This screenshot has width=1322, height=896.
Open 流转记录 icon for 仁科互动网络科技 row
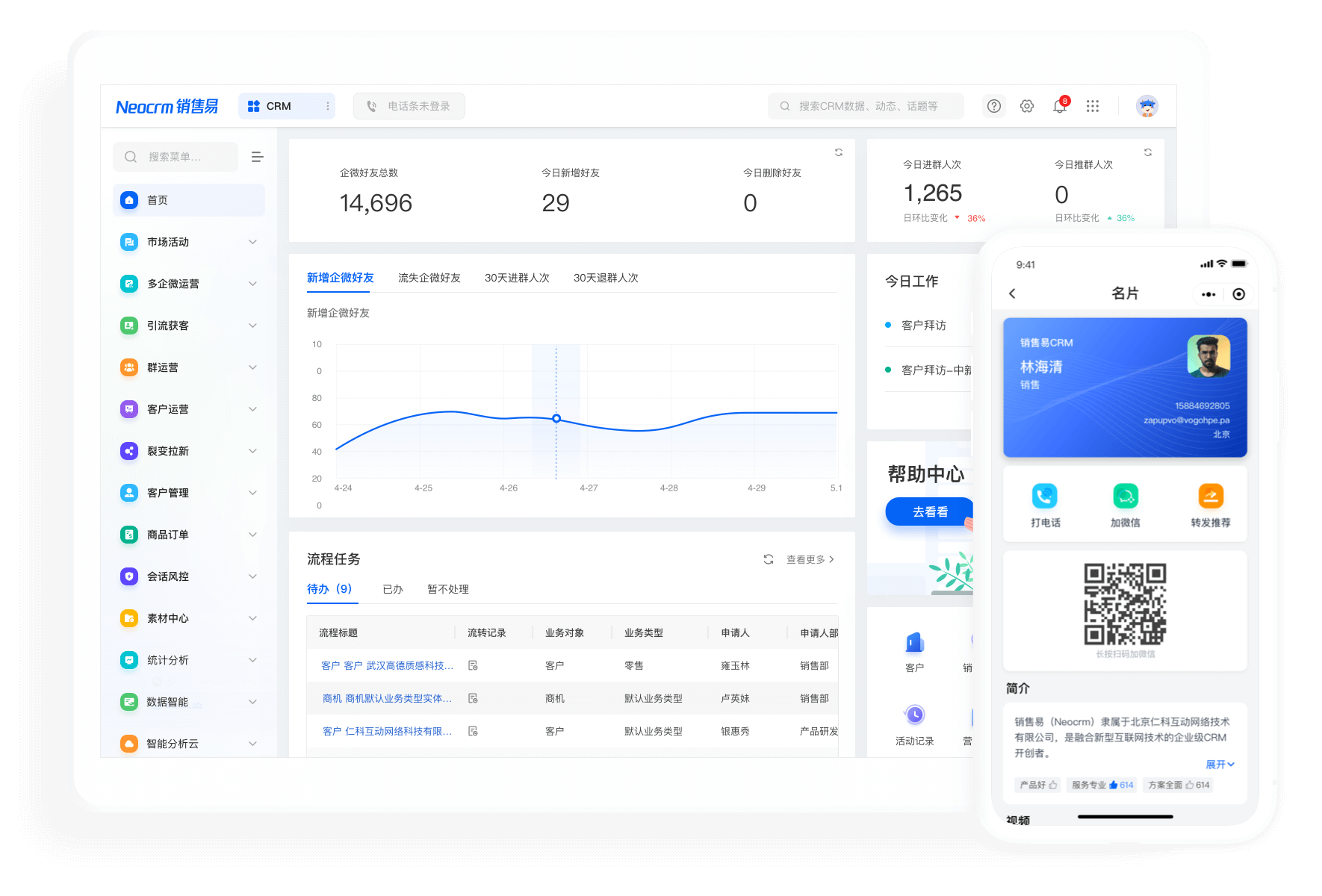pos(473,731)
